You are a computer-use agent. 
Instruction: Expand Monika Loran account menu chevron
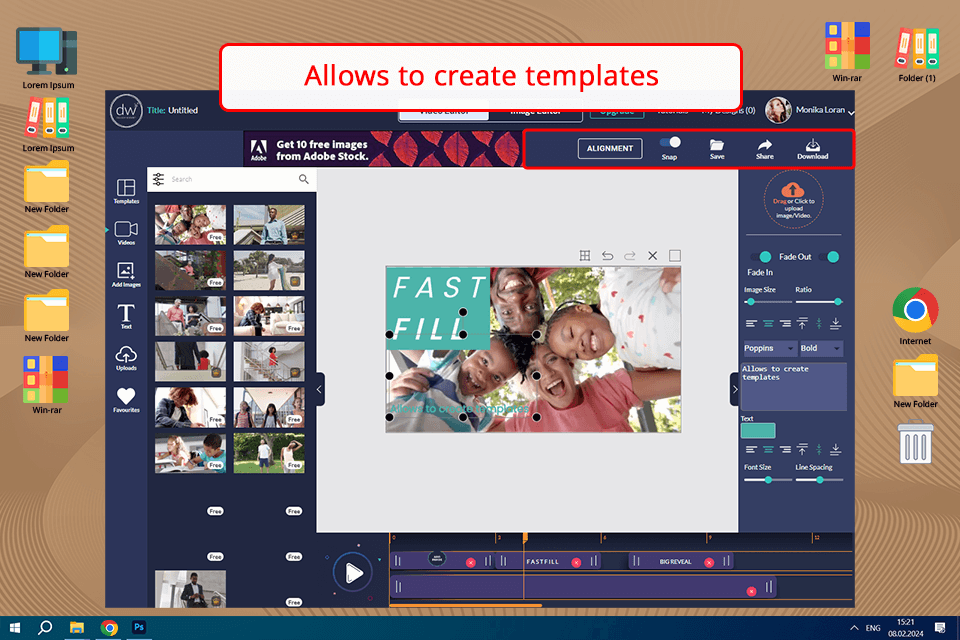coord(851,113)
